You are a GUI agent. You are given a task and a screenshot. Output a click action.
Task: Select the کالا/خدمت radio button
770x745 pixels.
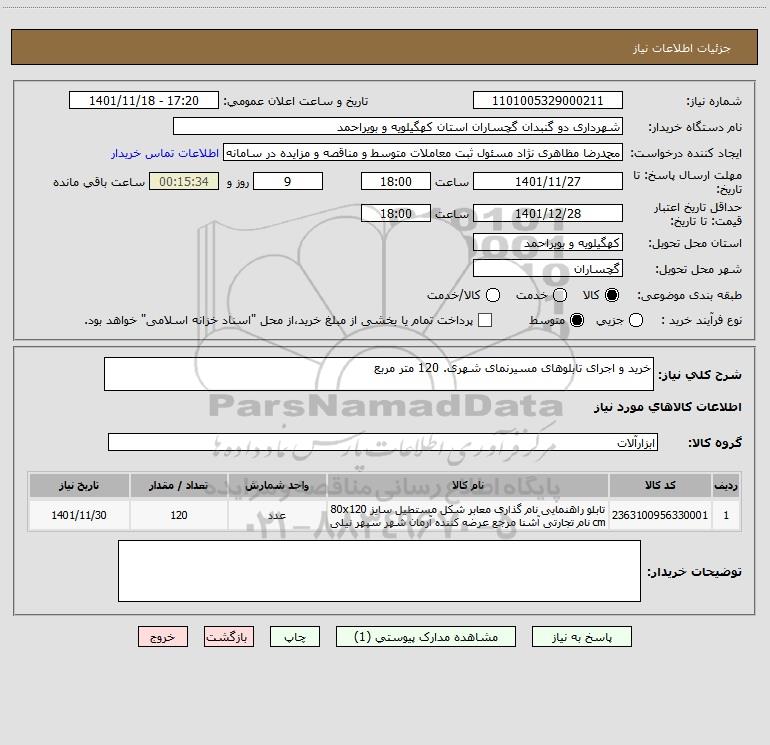(x=493, y=295)
